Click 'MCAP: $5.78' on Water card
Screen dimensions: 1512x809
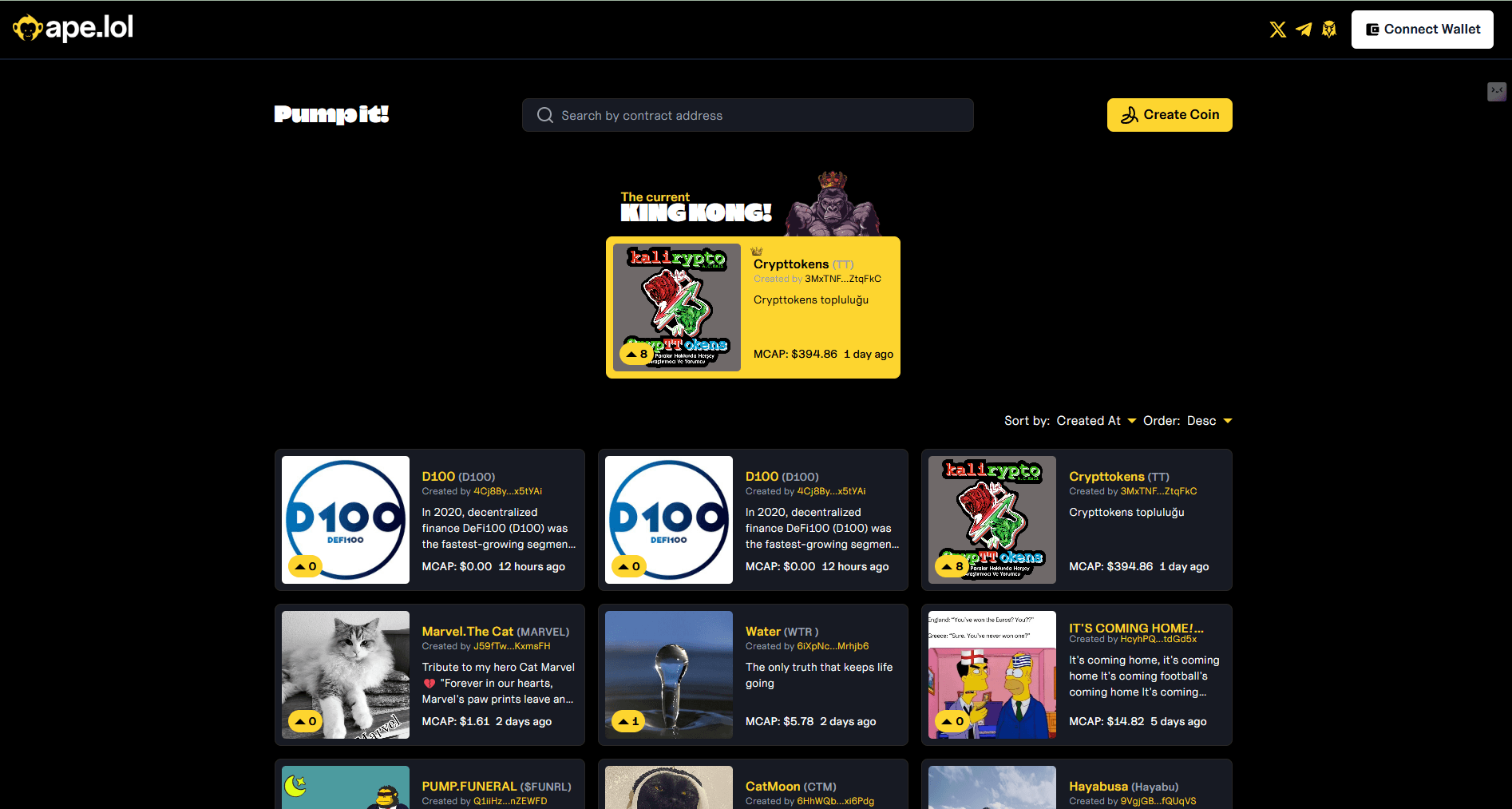(x=780, y=721)
